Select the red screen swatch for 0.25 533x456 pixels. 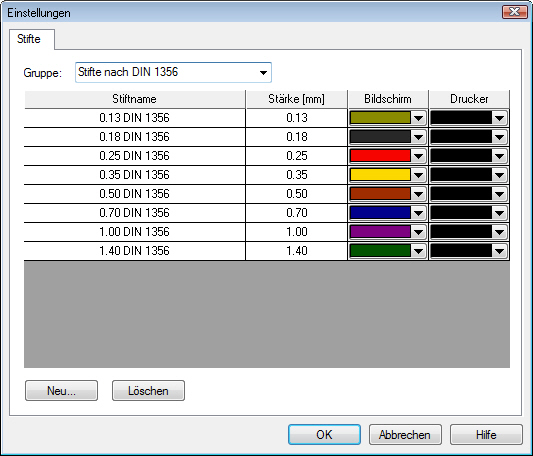tap(380, 156)
